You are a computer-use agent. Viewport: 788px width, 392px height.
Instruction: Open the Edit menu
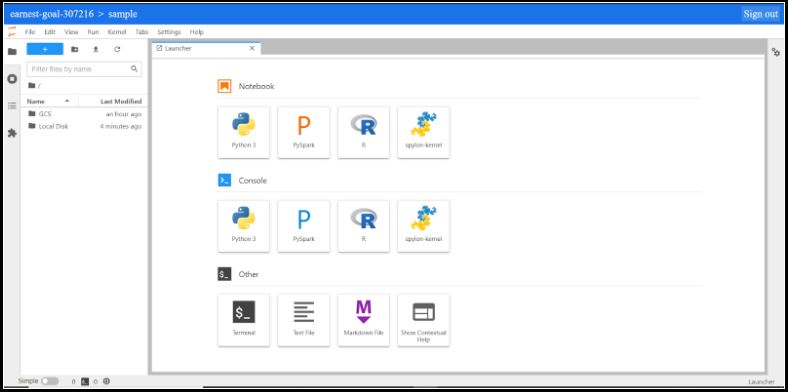click(x=50, y=32)
